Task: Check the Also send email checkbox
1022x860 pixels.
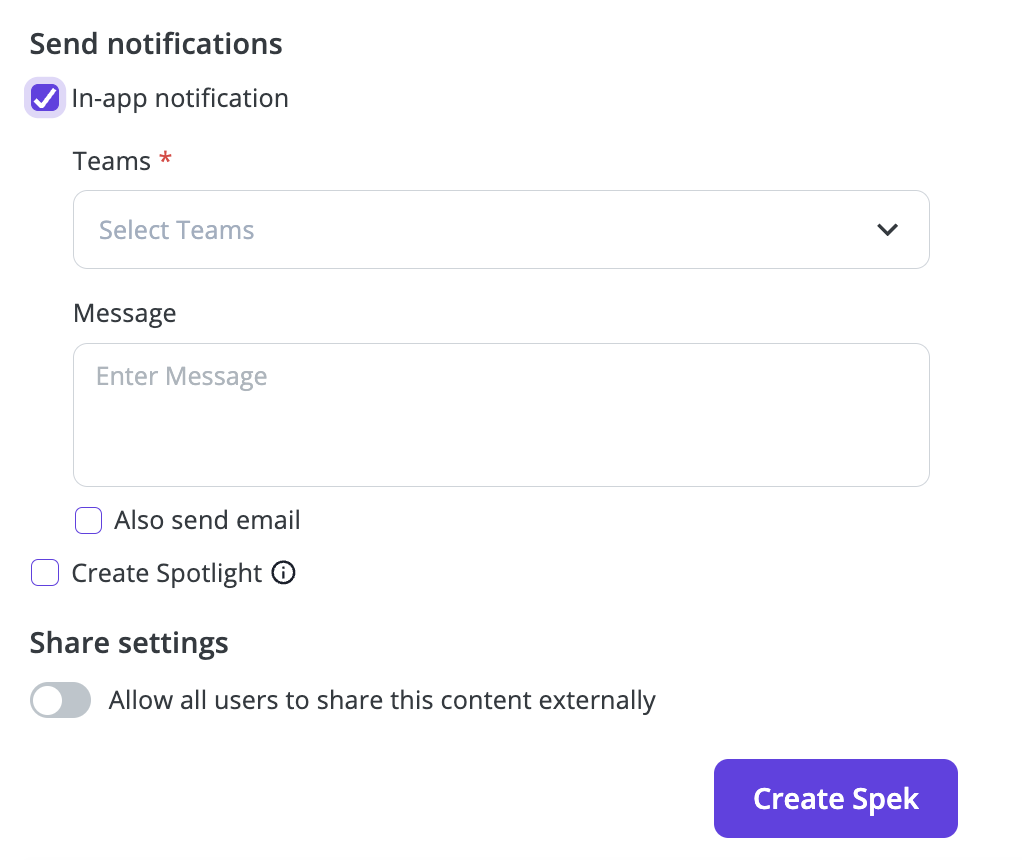Action: tap(89, 520)
